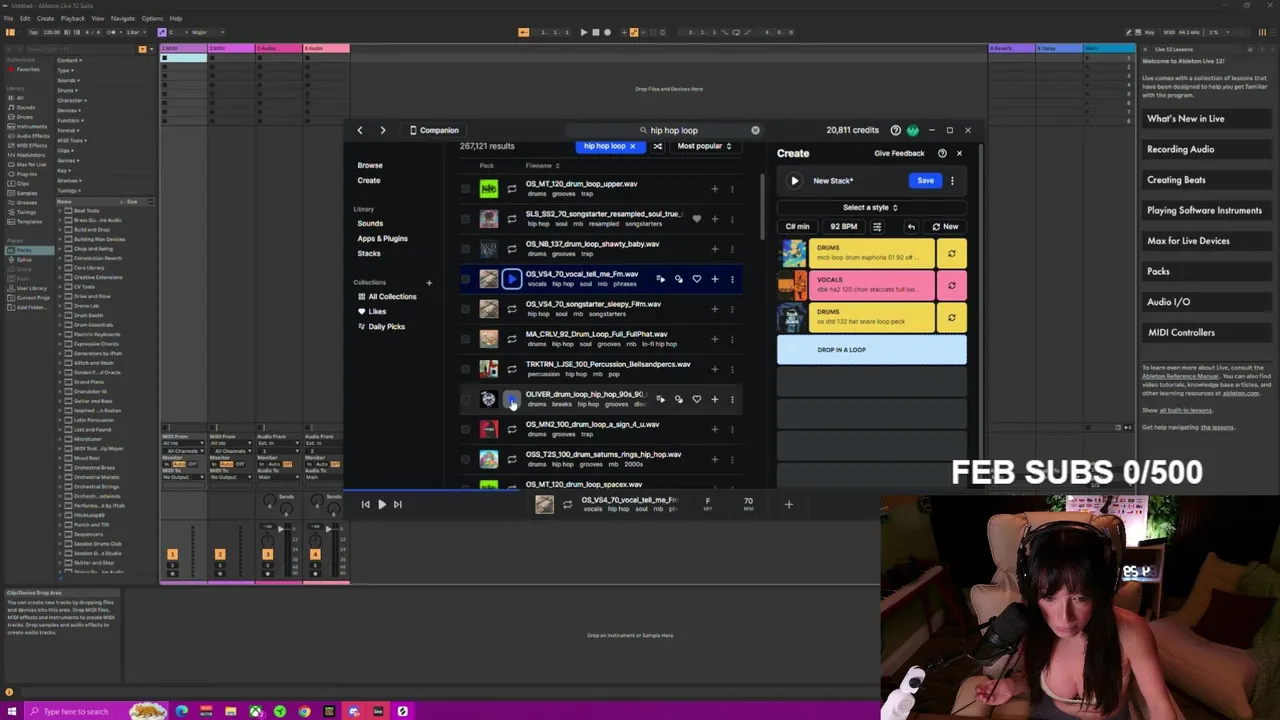
Task: Clear the hip hop loop search text
Action: tap(755, 130)
